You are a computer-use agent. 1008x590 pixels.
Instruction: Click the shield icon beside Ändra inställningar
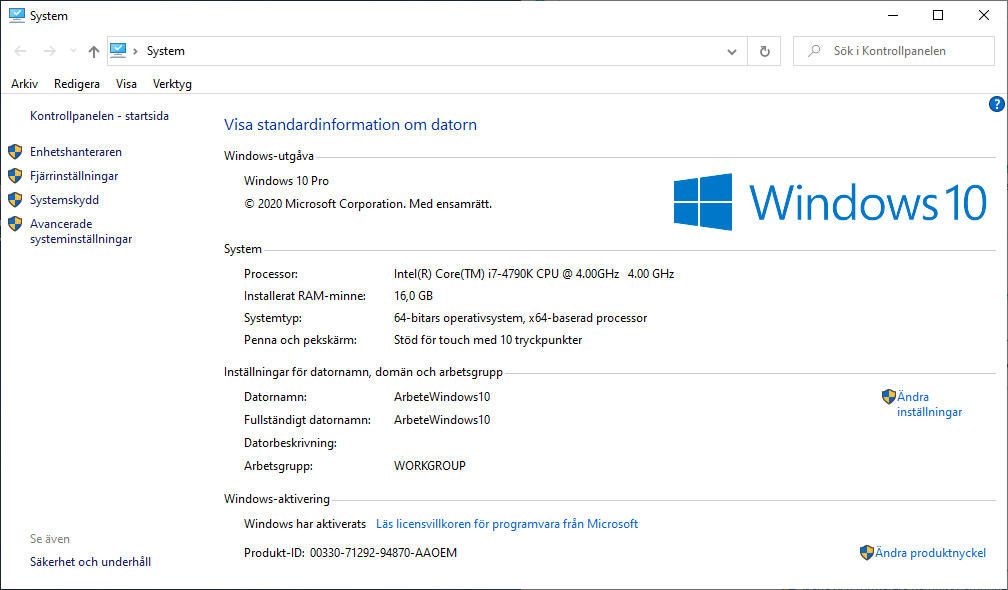(889, 396)
